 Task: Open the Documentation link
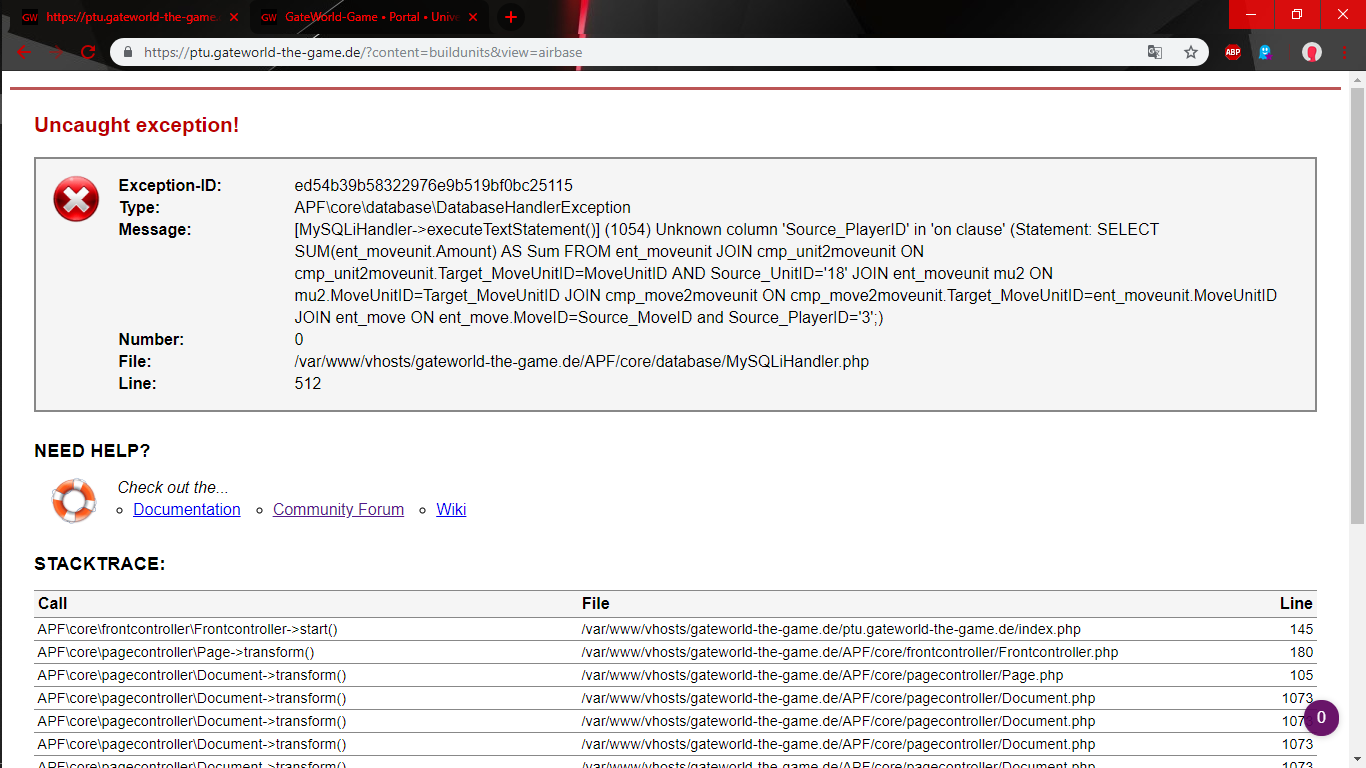point(187,510)
